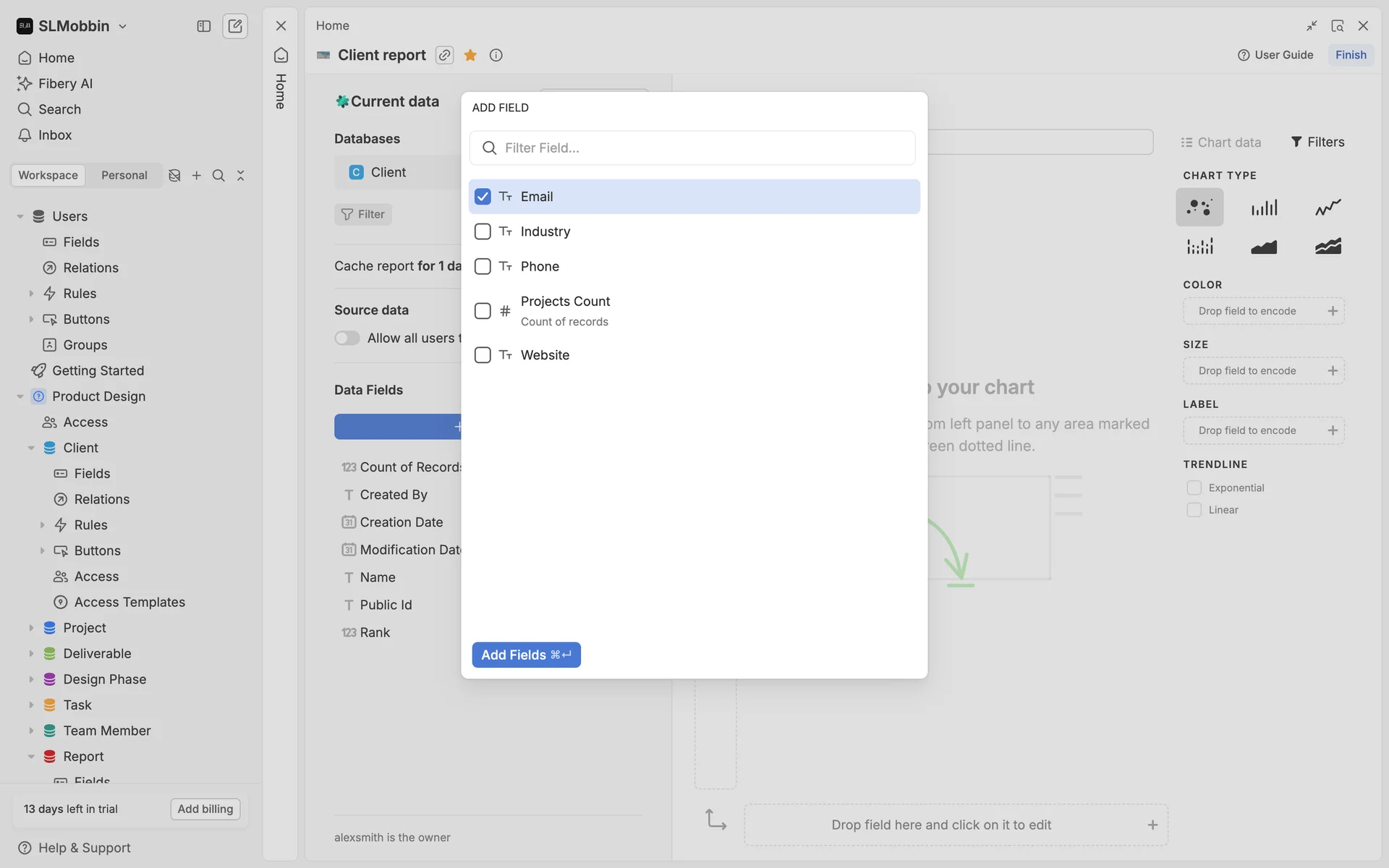Click the info icon next to the title
1389x868 pixels.
pos(496,55)
